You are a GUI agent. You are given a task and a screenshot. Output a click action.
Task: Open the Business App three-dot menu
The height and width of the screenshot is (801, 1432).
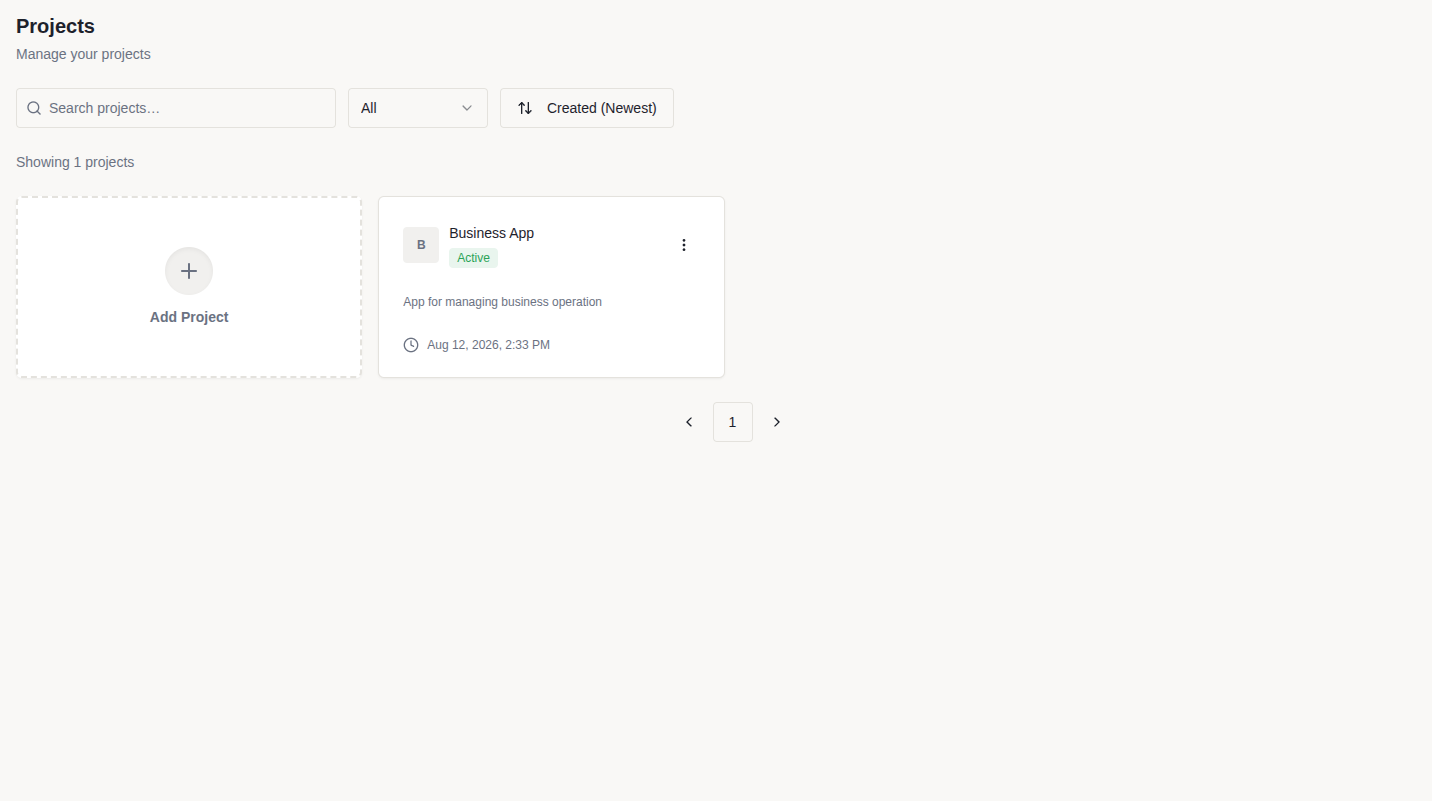(x=684, y=245)
